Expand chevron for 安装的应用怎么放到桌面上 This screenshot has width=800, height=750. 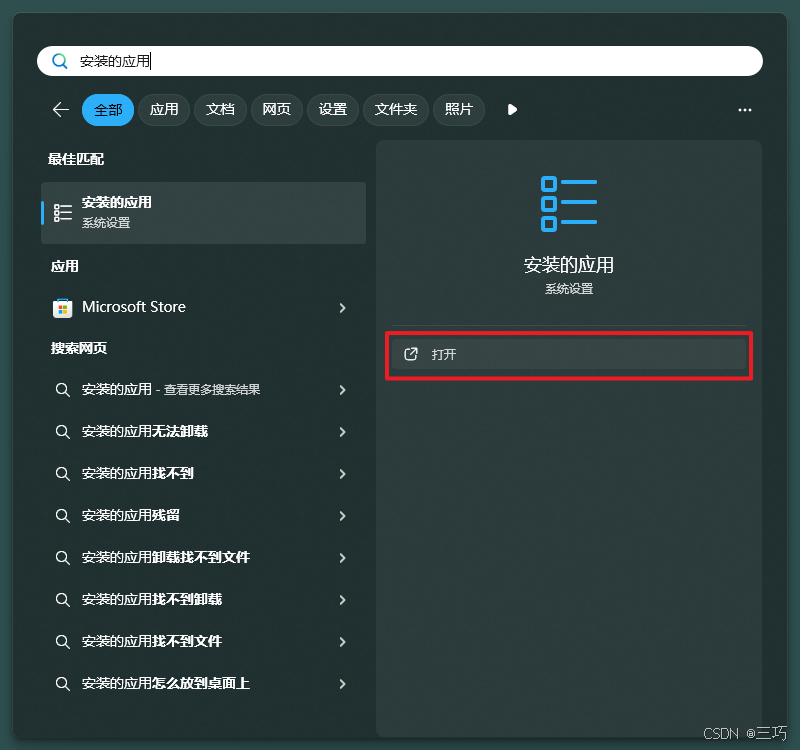point(342,684)
